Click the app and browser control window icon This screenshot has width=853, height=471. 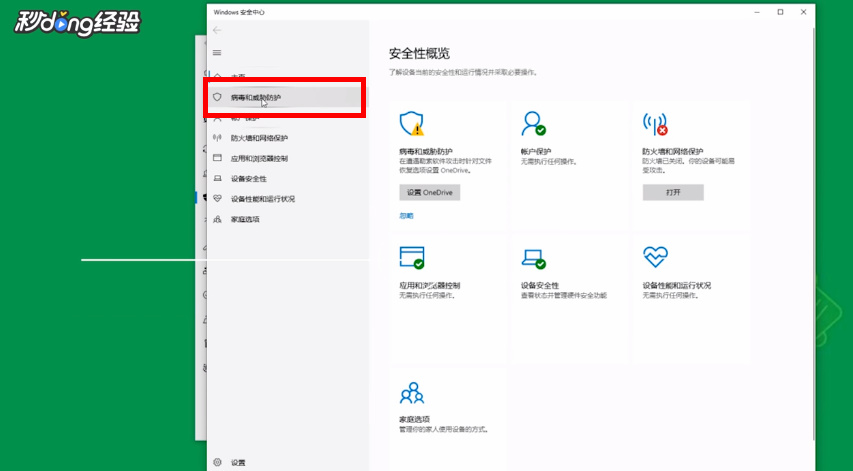[x=412, y=257]
